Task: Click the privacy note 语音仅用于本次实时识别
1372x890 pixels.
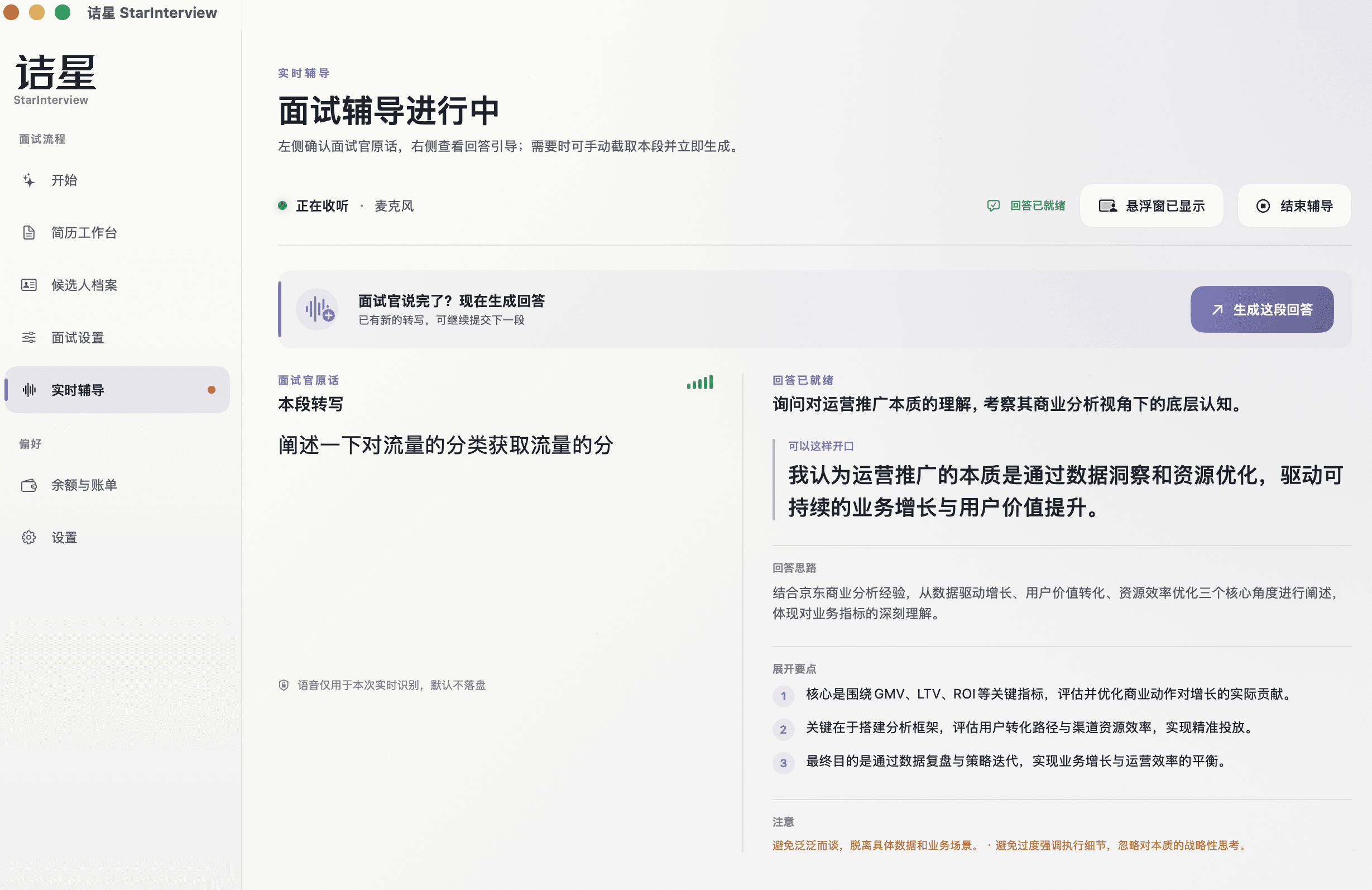Action: click(391, 685)
